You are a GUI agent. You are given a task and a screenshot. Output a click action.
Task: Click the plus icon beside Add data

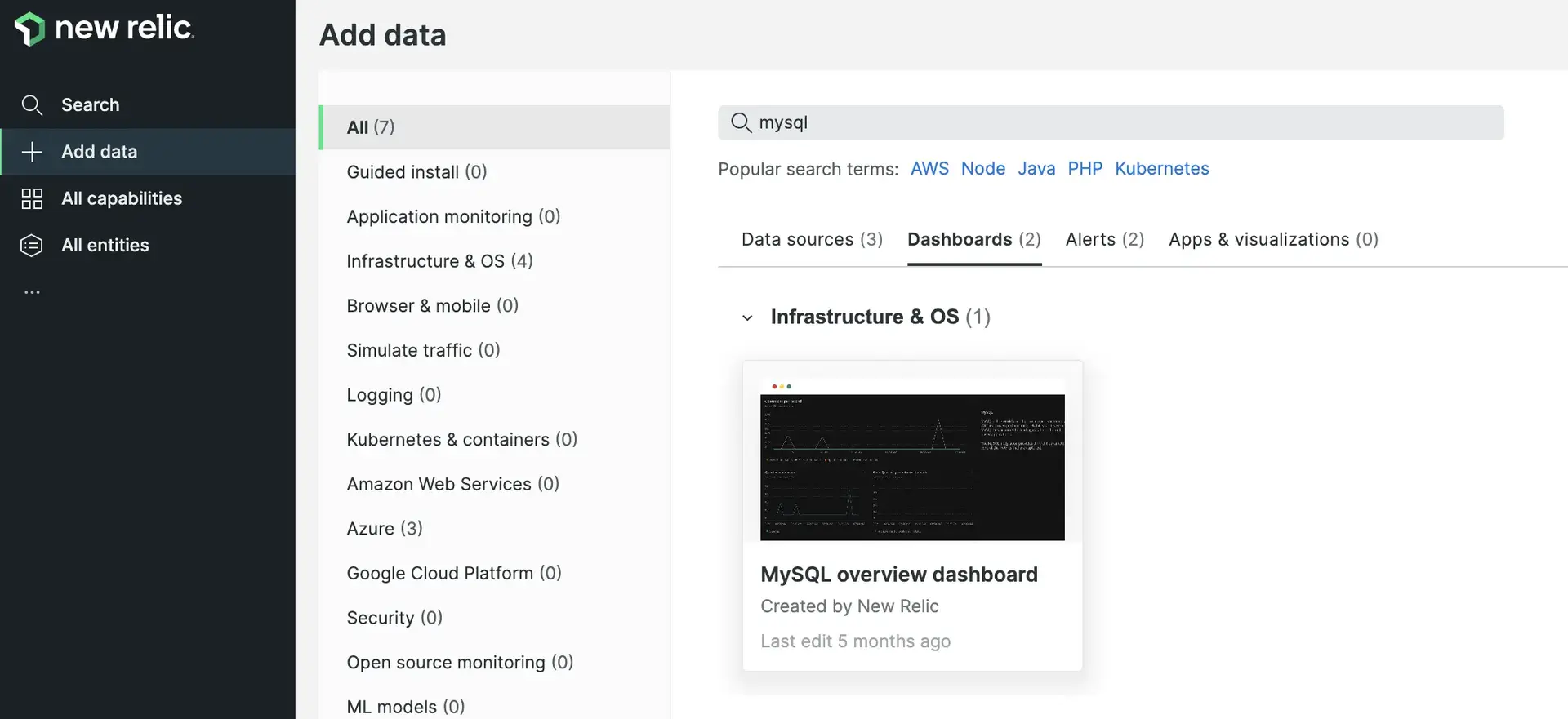(x=32, y=152)
